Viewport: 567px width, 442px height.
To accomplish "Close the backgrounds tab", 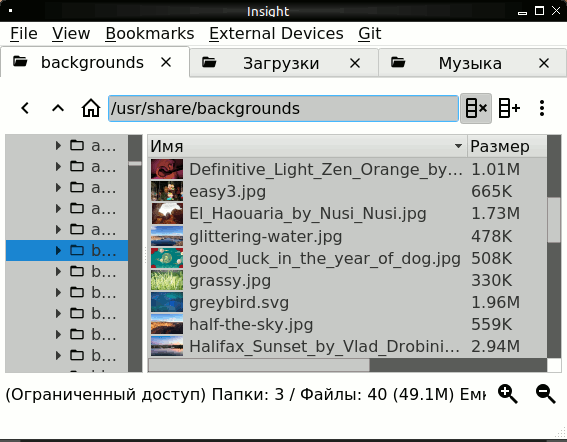I will tap(166, 63).
